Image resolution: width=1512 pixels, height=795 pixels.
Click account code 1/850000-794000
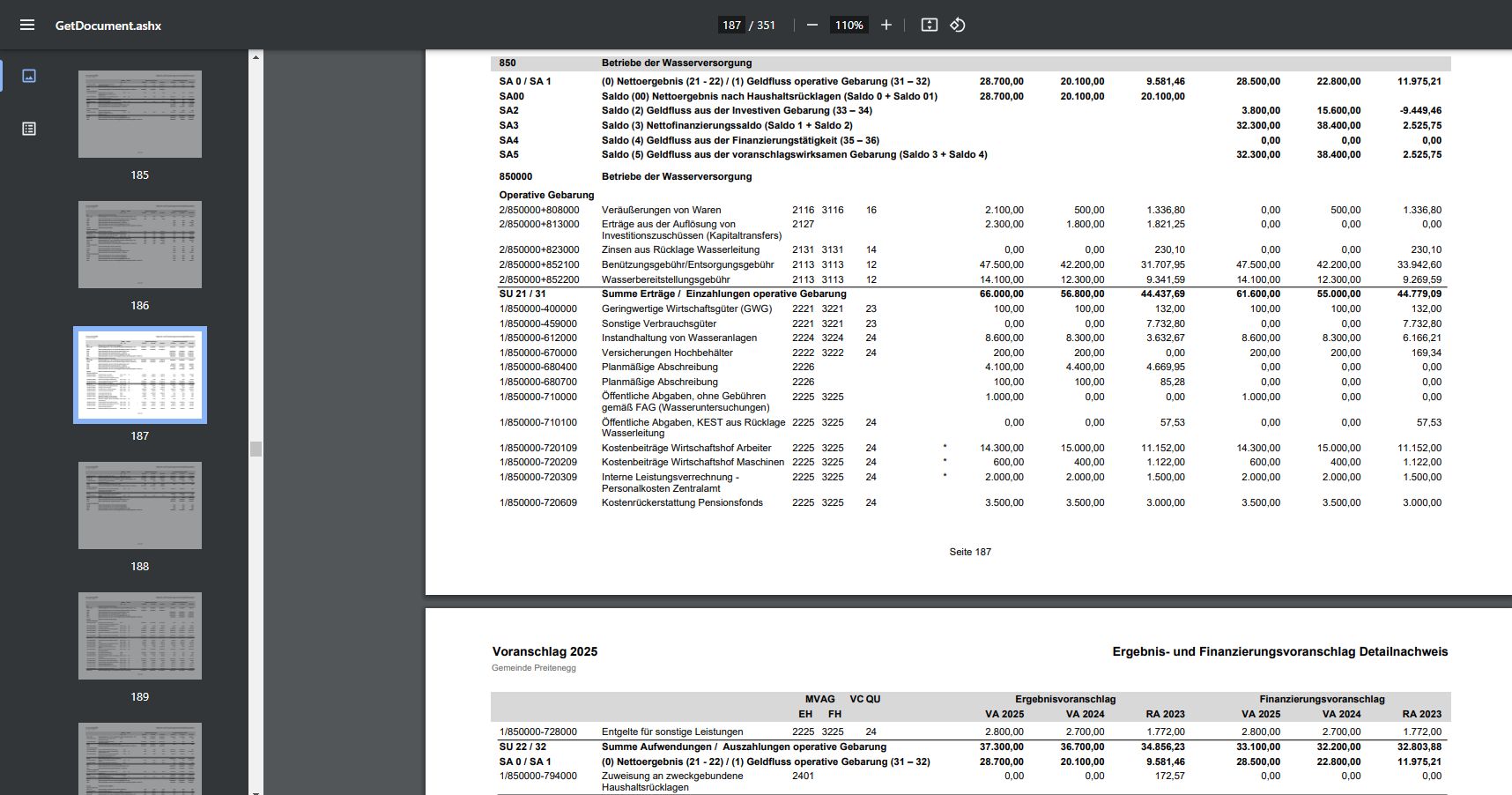coord(538,776)
